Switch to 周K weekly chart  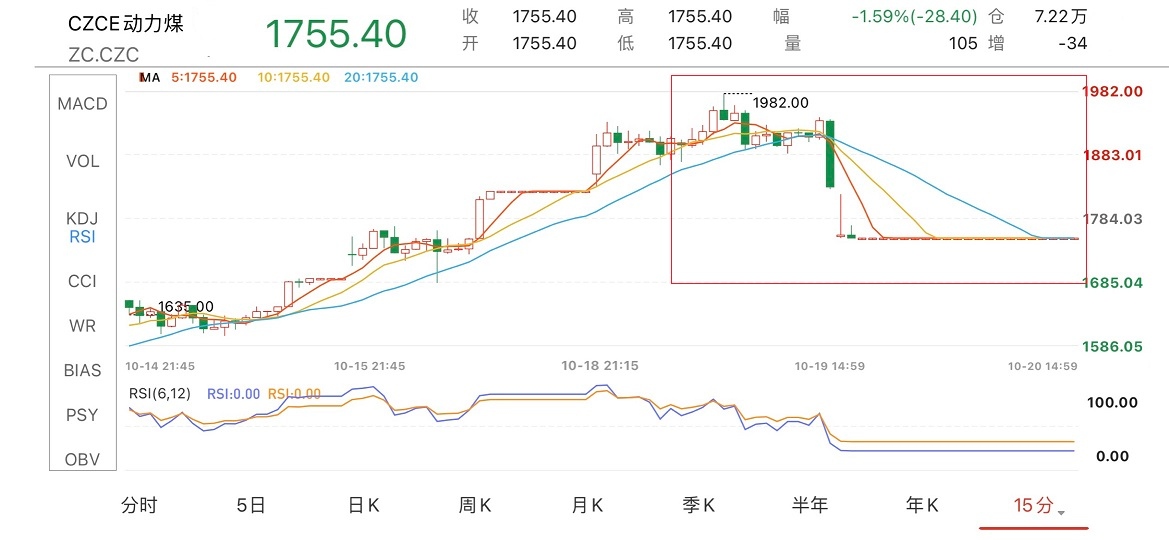476,506
